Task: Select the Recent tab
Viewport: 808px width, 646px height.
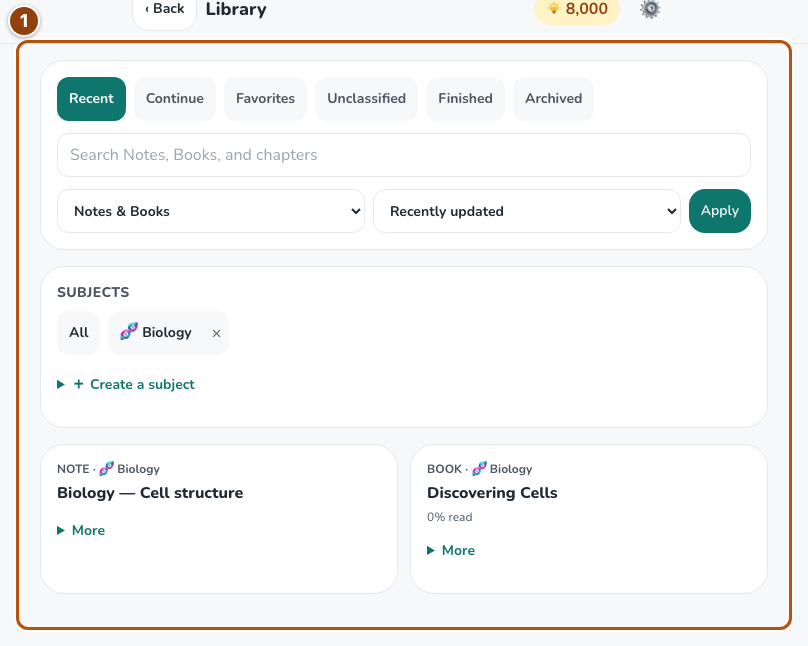Action: [91, 99]
